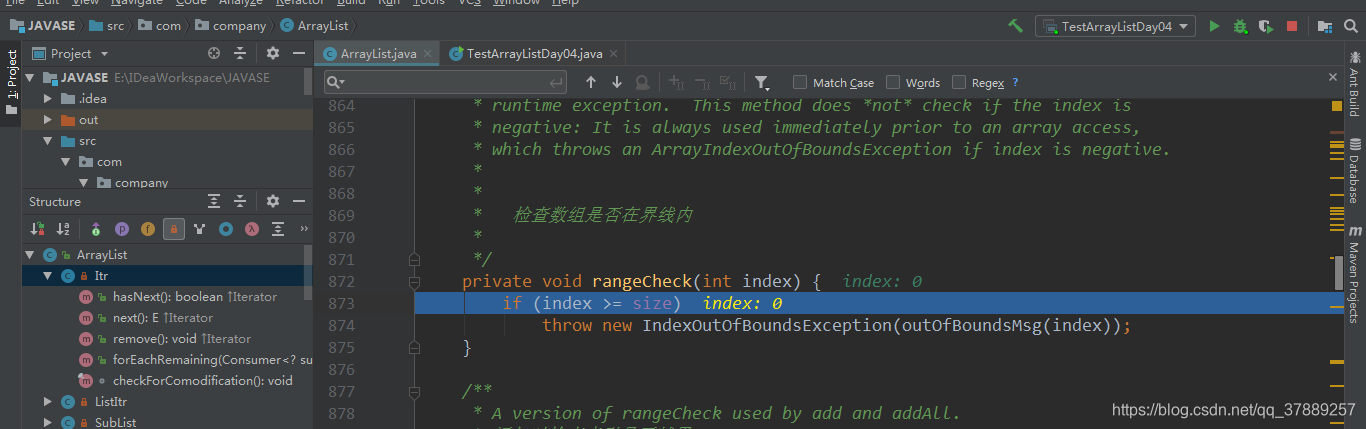
Task: Collapse all in the Project panel
Action: coord(240,53)
